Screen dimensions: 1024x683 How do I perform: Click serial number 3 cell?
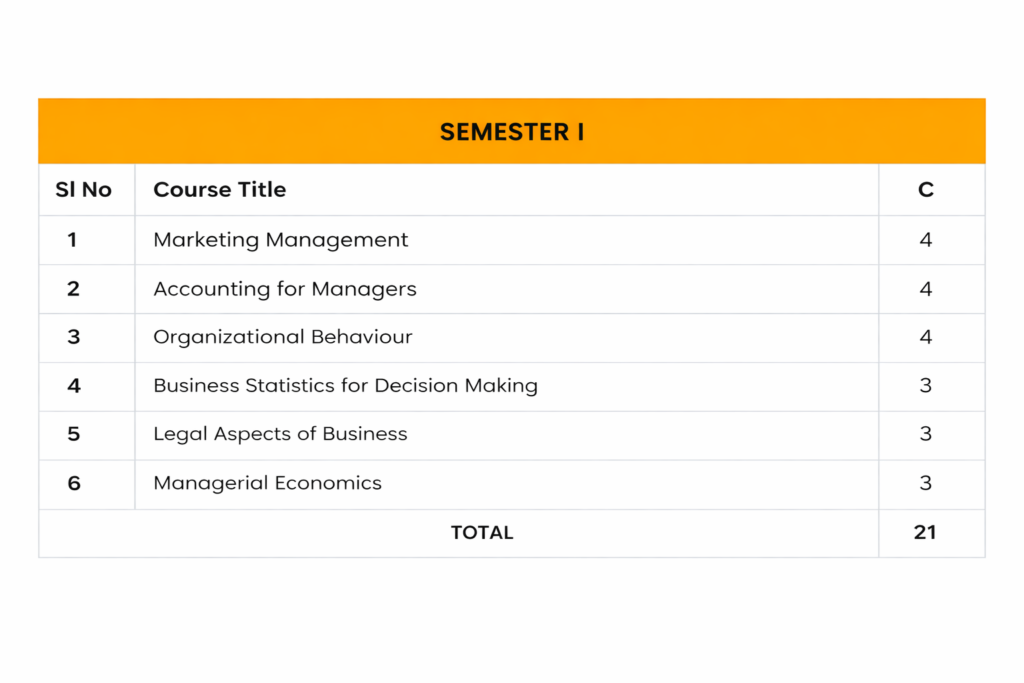[x=73, y=337]
